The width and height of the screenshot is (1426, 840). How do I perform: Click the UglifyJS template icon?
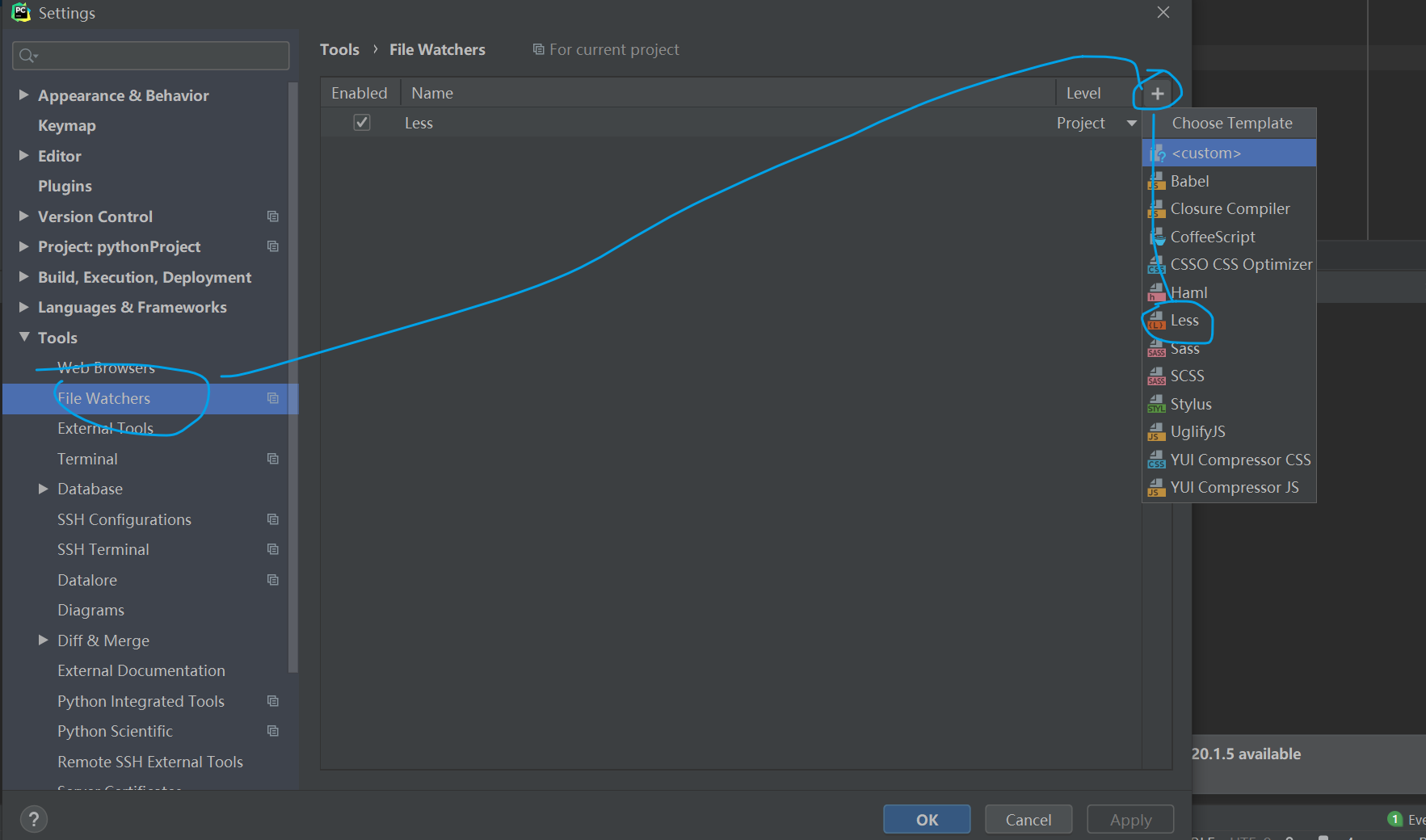click(x=1157, y=432)
